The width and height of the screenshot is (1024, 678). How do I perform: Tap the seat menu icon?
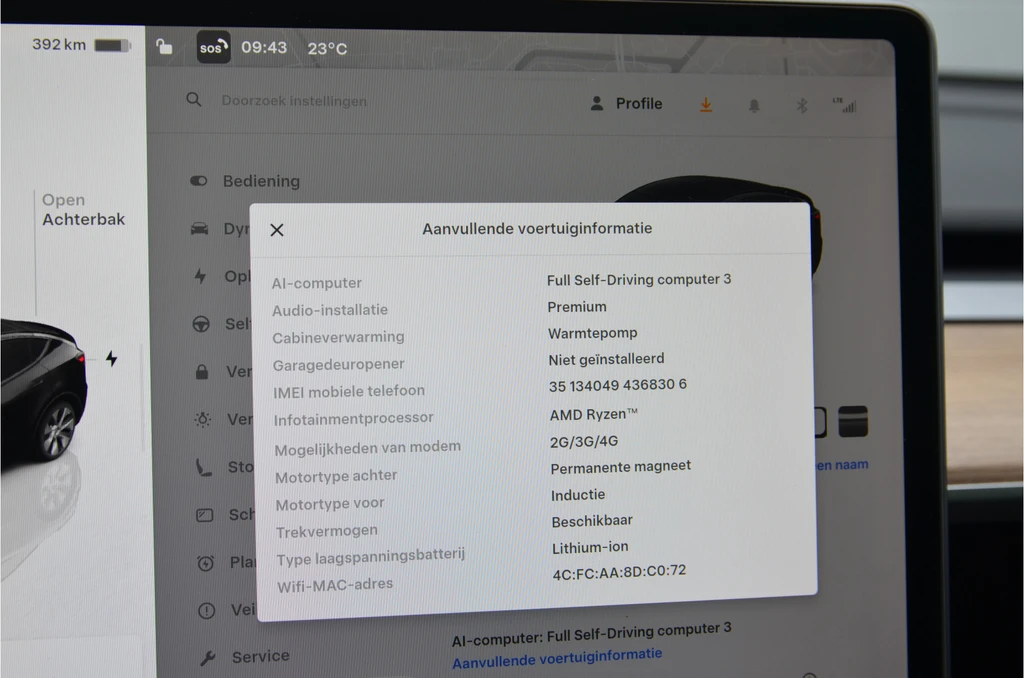(204, 467)
